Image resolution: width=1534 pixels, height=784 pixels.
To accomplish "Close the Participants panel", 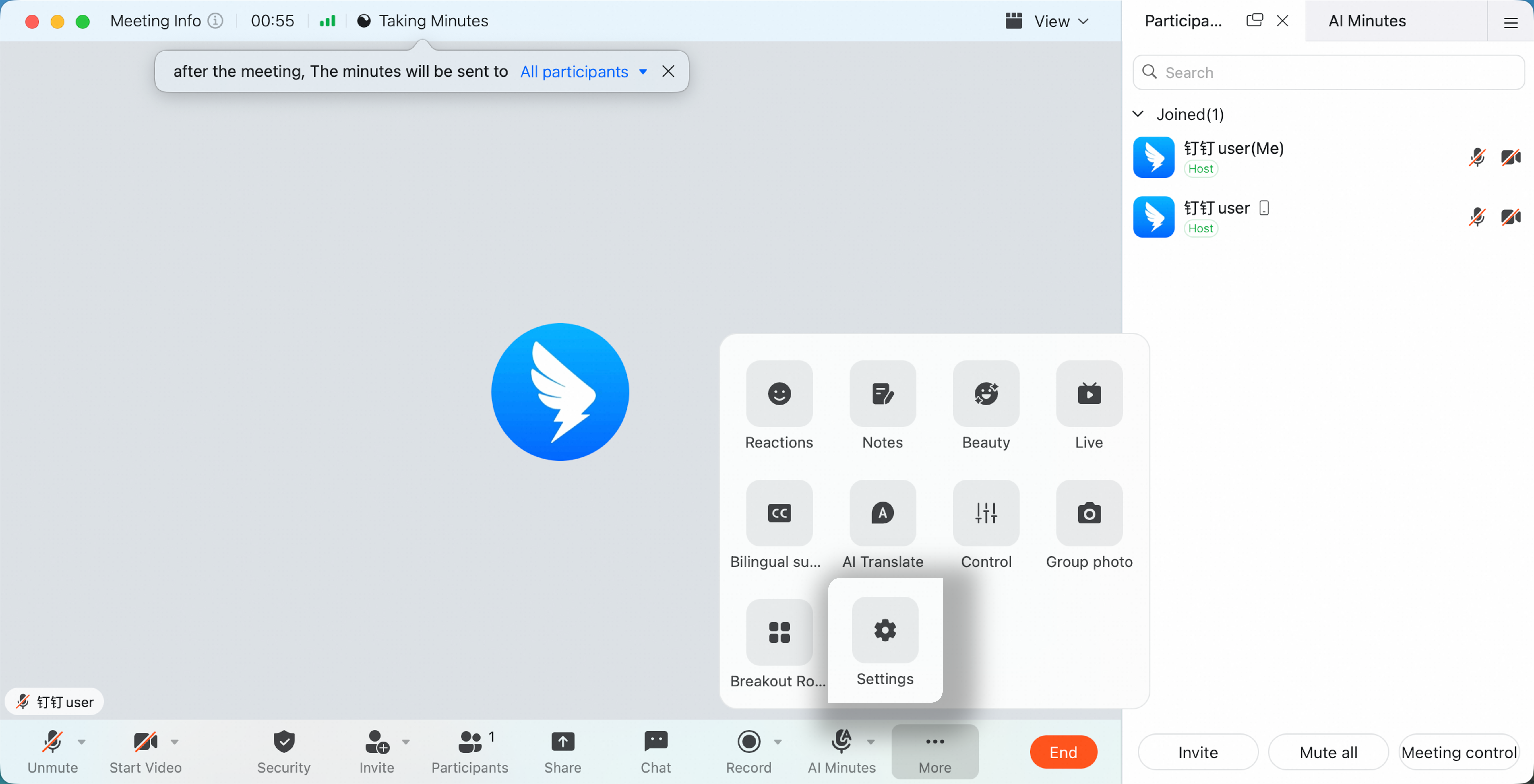I will click(x=1283, y=21).
